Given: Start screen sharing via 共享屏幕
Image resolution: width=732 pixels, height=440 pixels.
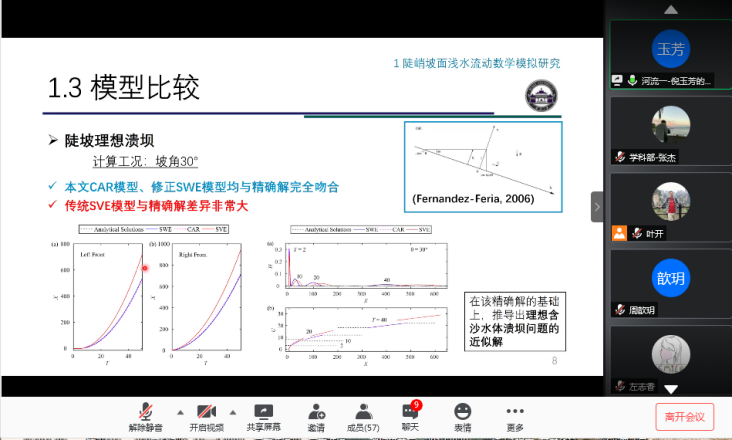Looking at the screenshot, I should pos(263,412).
